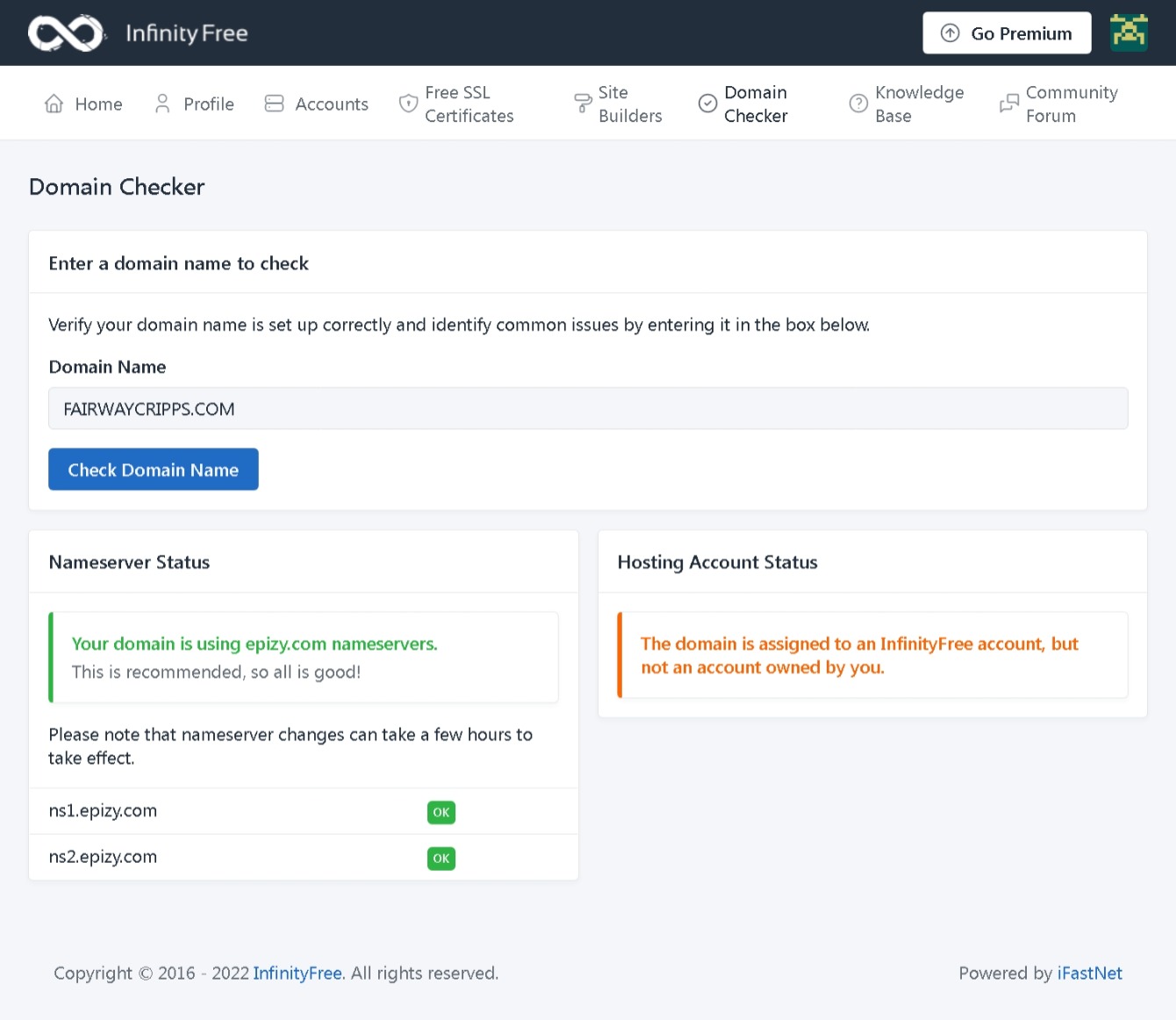Go to the Accounts menu item
This screenshot has height=1020, width=1176.
point(331,104)
